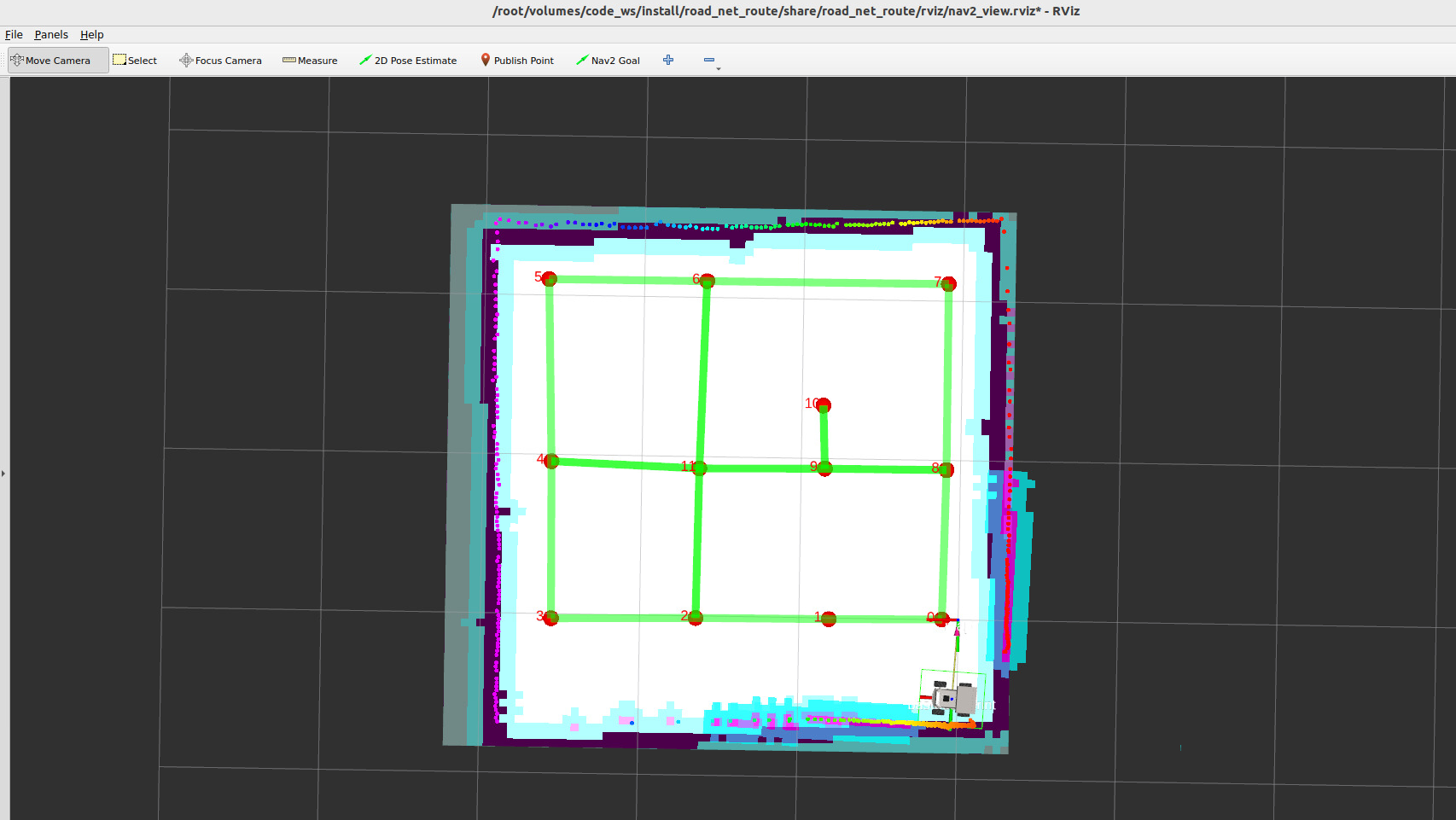1456x820 pixels.
Task: Click the node 11 intersection marker
Action: tap(700, 468)
